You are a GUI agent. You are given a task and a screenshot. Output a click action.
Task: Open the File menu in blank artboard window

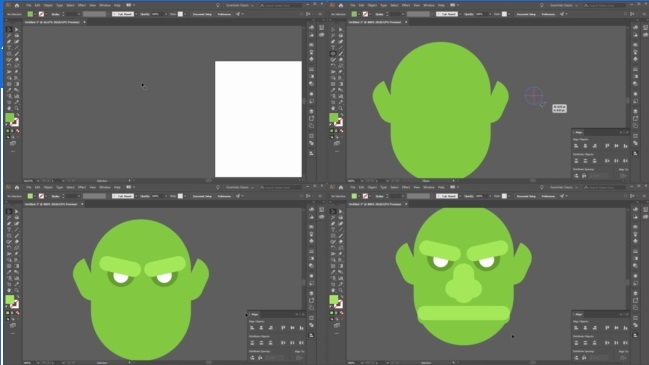click(29, 5)
